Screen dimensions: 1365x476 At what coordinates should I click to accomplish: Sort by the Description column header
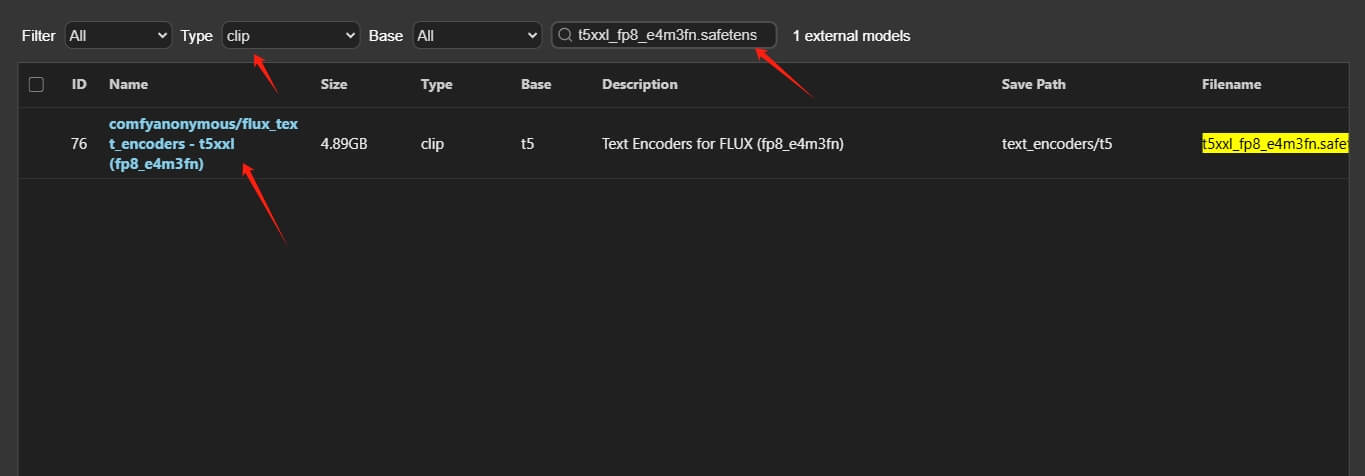pyautogui.click(x=640, y=84)
